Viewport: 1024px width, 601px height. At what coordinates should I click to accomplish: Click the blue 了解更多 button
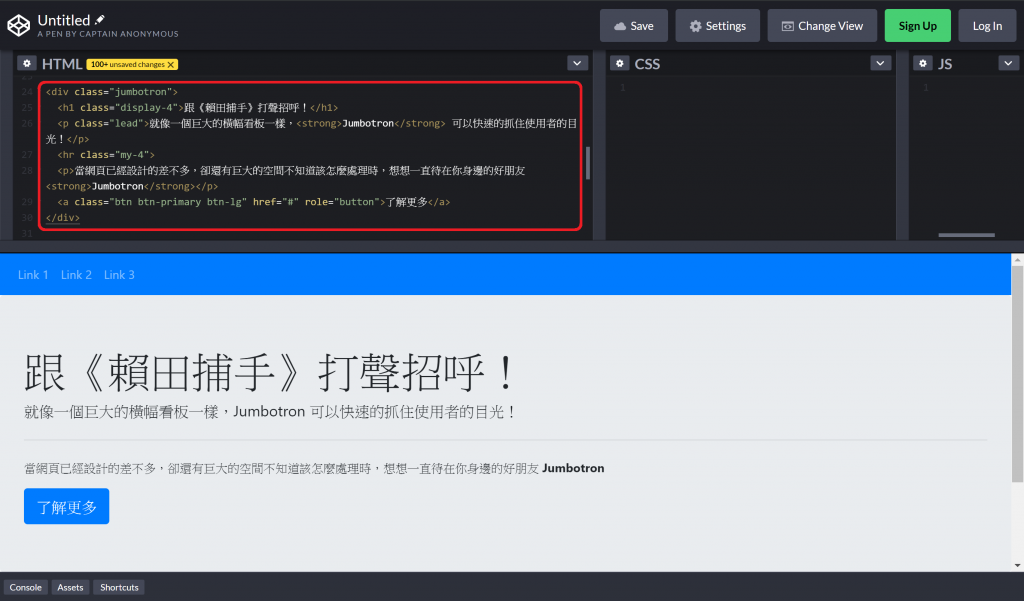coord(67,506)
